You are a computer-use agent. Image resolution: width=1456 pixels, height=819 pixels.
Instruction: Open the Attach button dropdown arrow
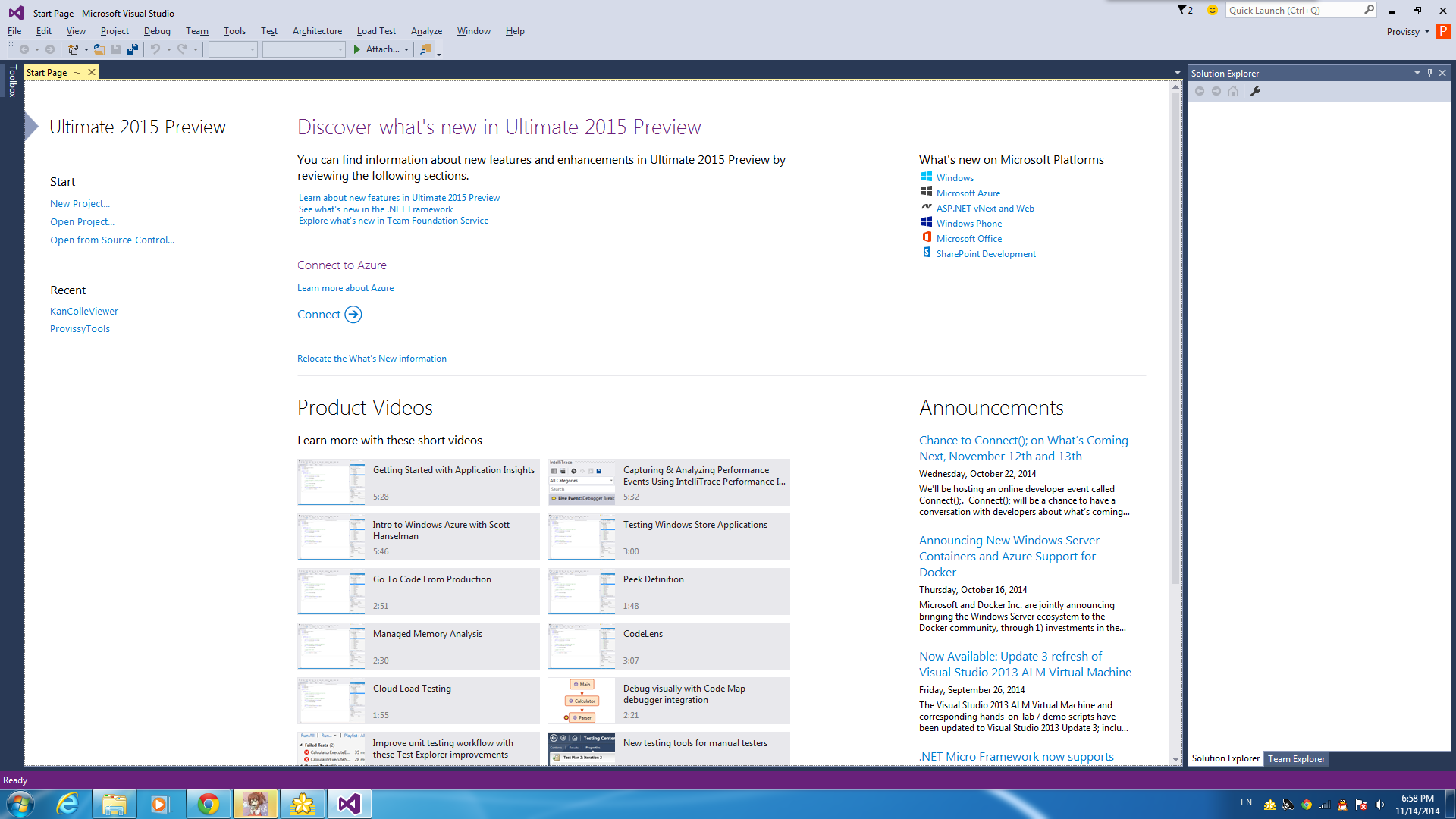tap(406, 49)
